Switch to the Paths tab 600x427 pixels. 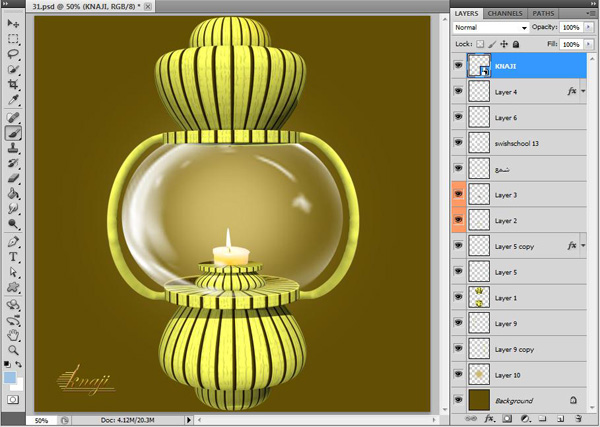click(544, 13)
